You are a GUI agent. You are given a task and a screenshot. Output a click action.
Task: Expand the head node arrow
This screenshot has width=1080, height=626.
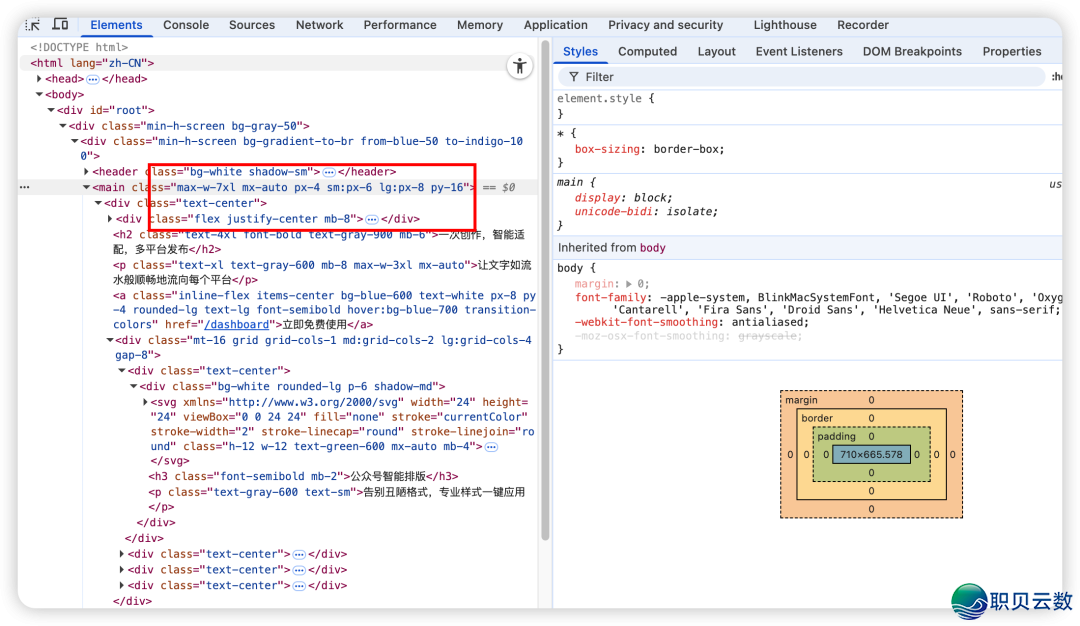tap(39, 79)
